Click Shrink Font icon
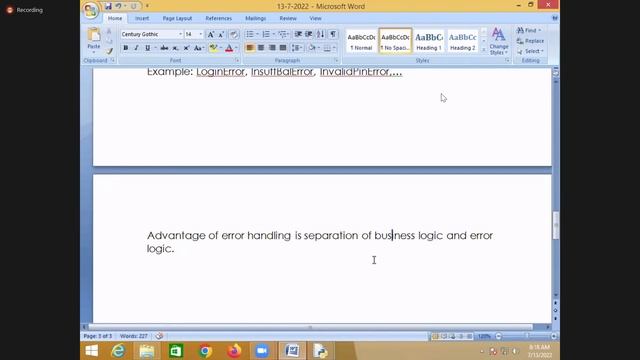 (x=221, y=34)
